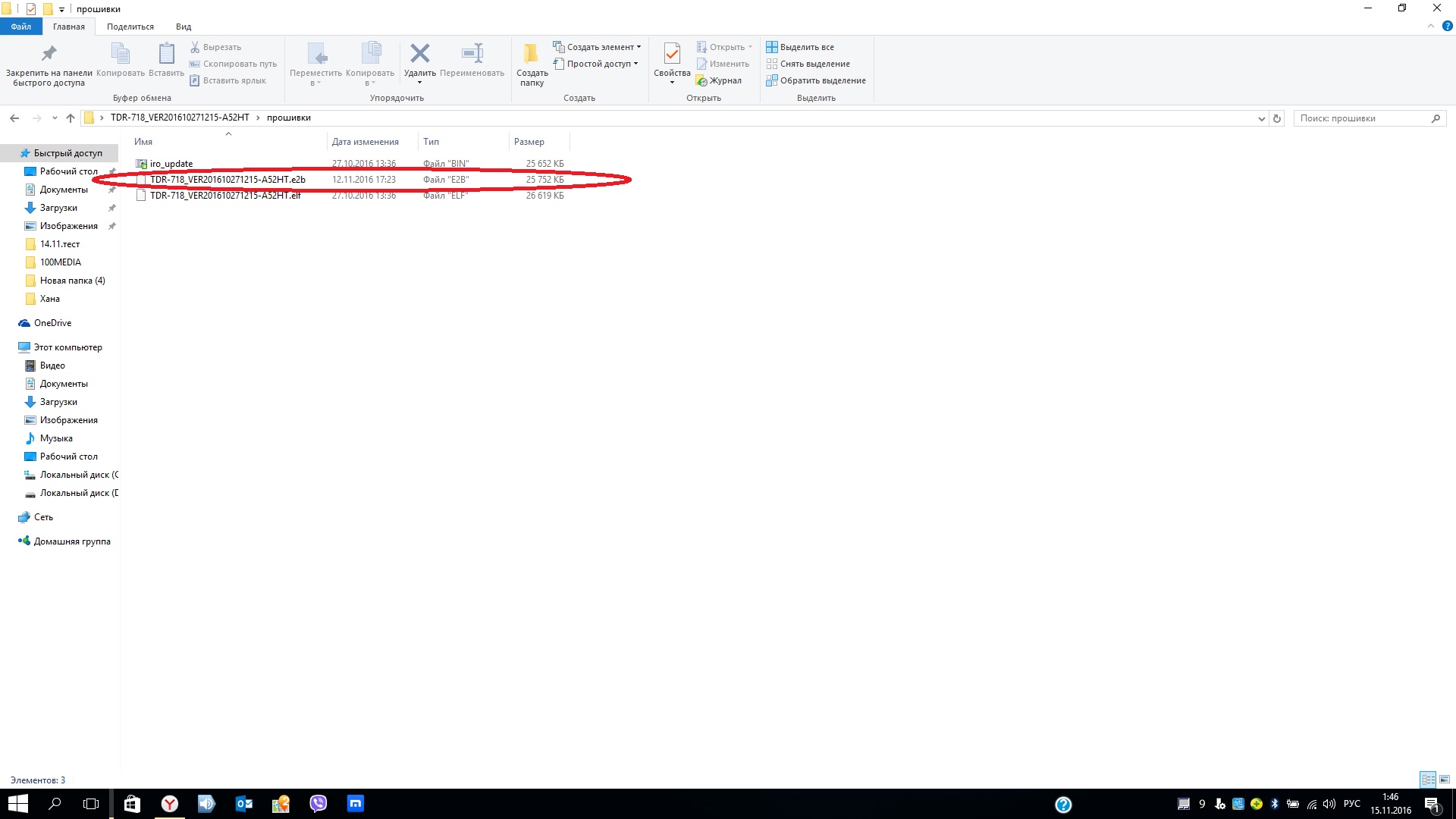Open Properties (Свойства) icon in ribbon
Image resolution: width=1456 pixels, height=819 pixels.
(672, 55)
